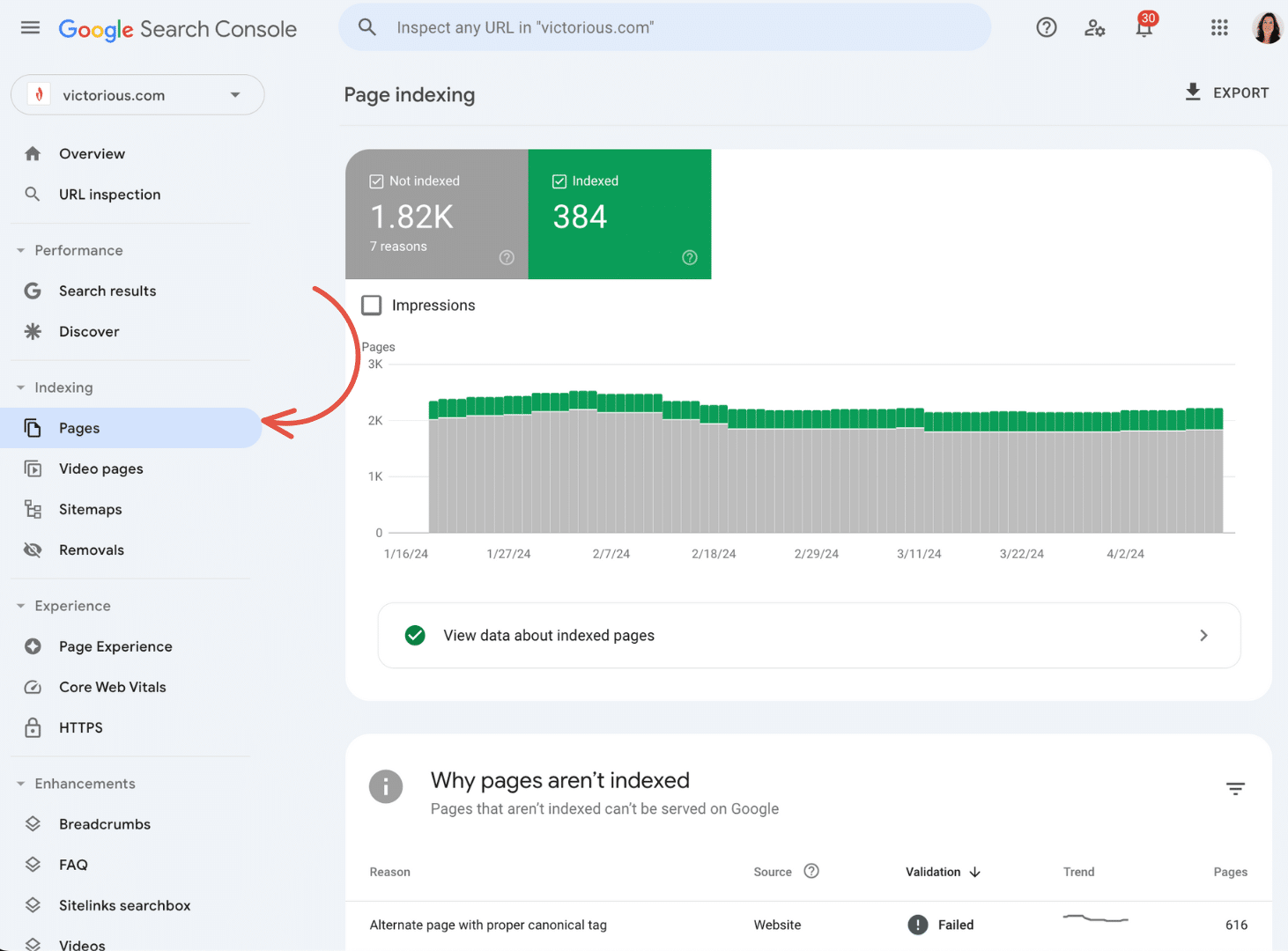Viewport: 1288px width, 951px height.
Task: Click the FAQ layers icon
Action: click(x=33, y=865)
